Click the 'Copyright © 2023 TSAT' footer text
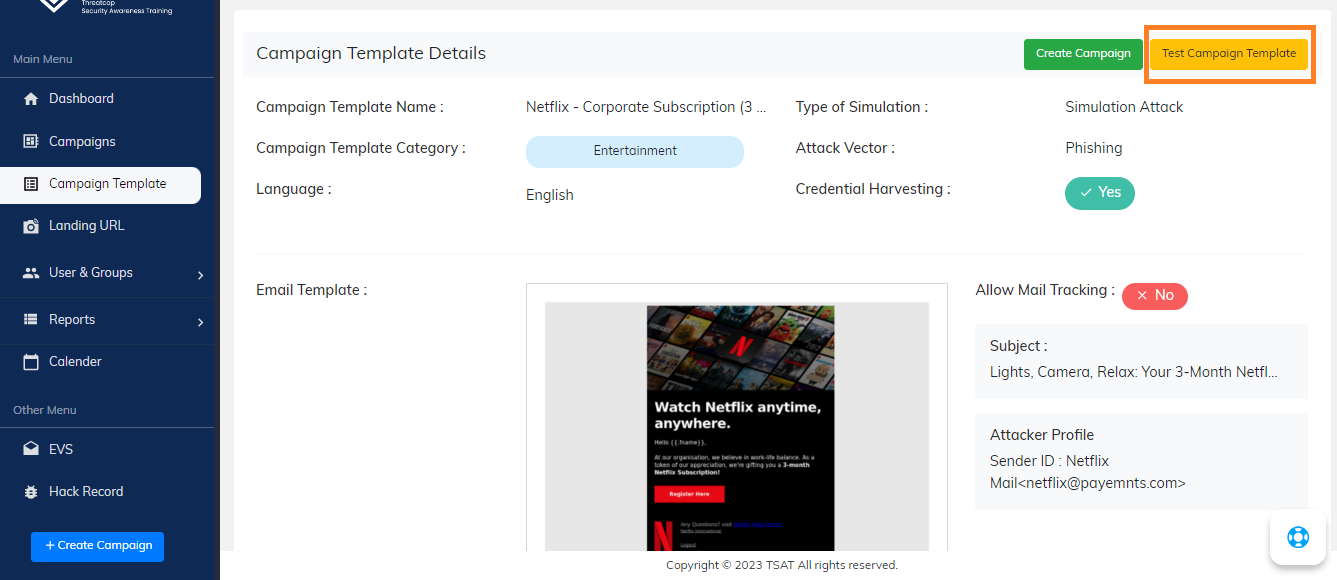 [782, 566]
